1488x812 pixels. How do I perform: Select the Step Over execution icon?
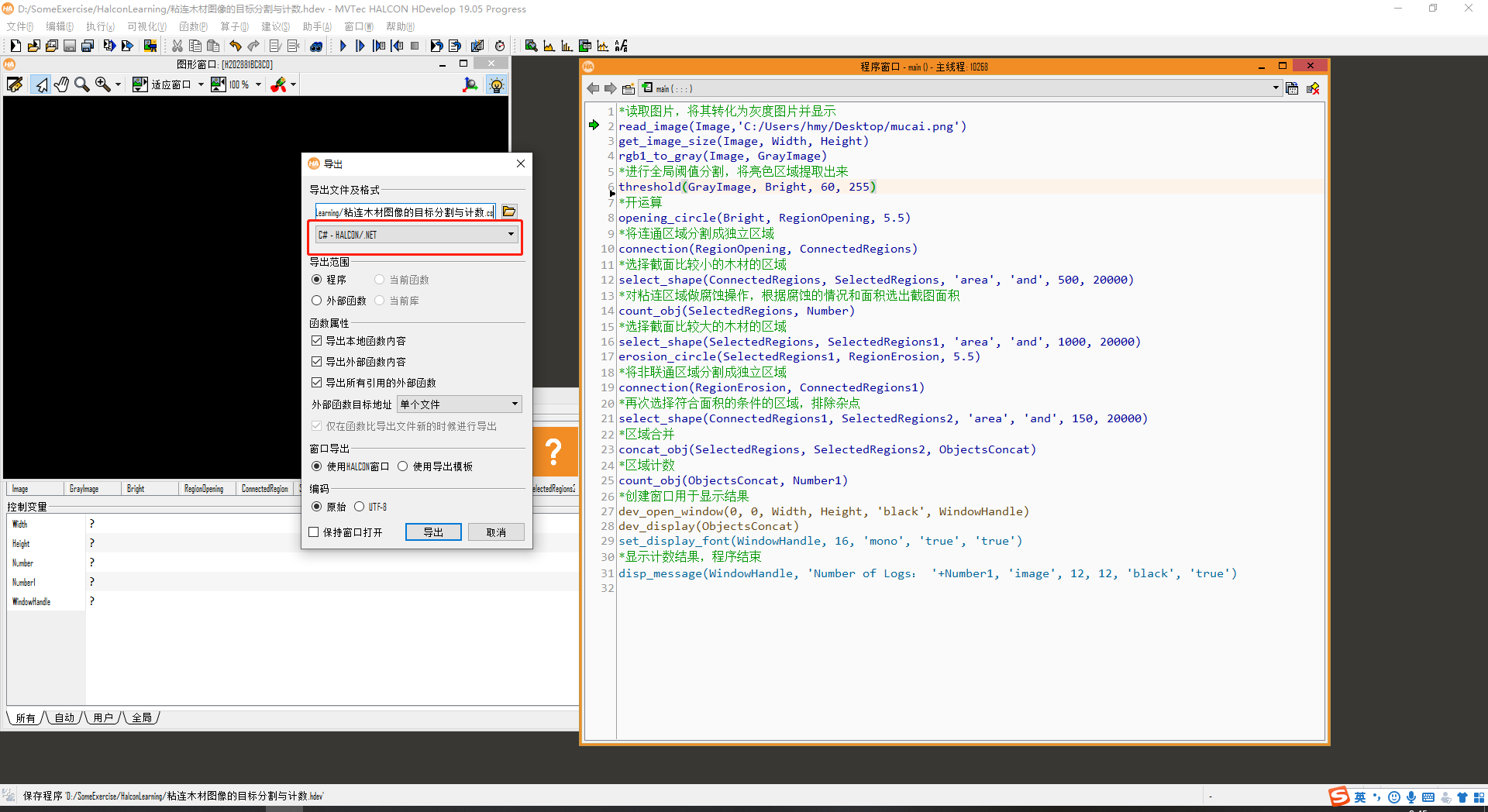pyautogui.click(x=360, y=45)
